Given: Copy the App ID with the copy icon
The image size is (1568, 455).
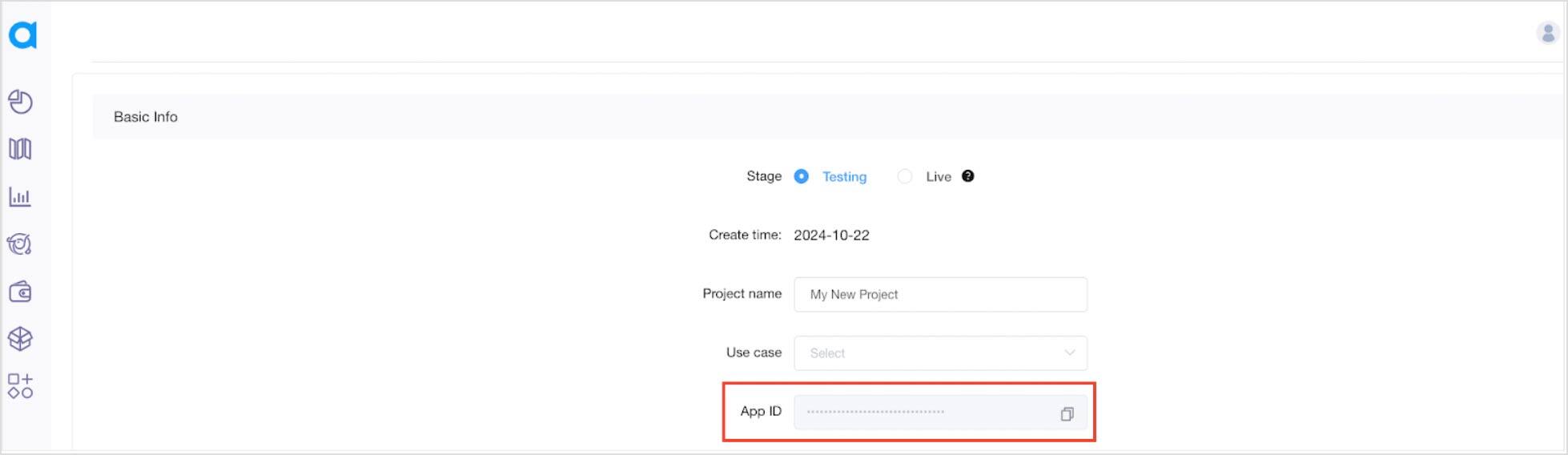Looking at the screenshot, I should pyautogui.click(x=1067, y=414).
